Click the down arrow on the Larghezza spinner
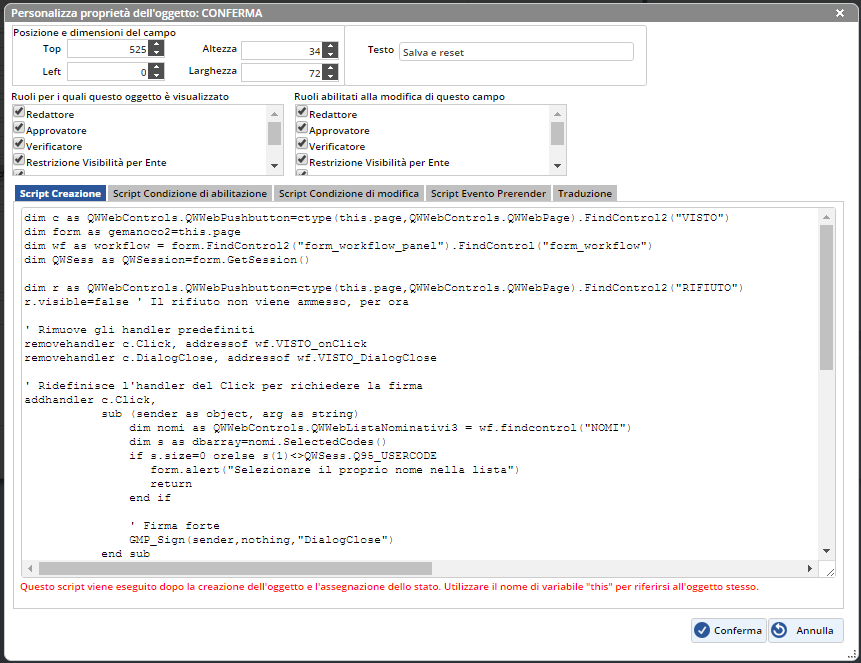 coord(330,77)
